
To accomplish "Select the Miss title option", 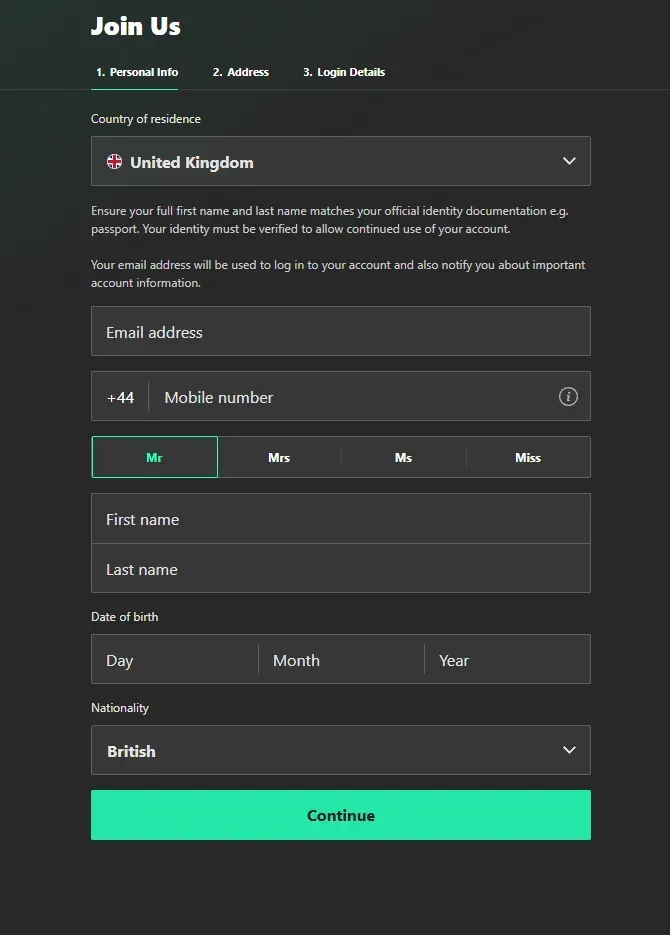I will [528, 457].
